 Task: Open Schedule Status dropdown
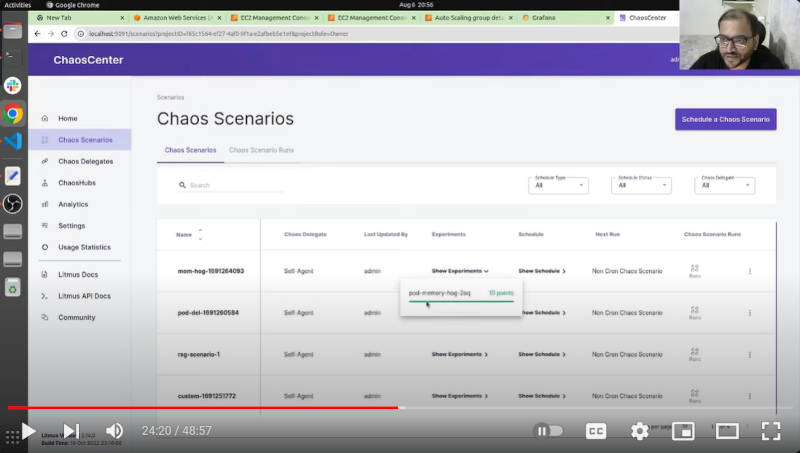point(641,185)
